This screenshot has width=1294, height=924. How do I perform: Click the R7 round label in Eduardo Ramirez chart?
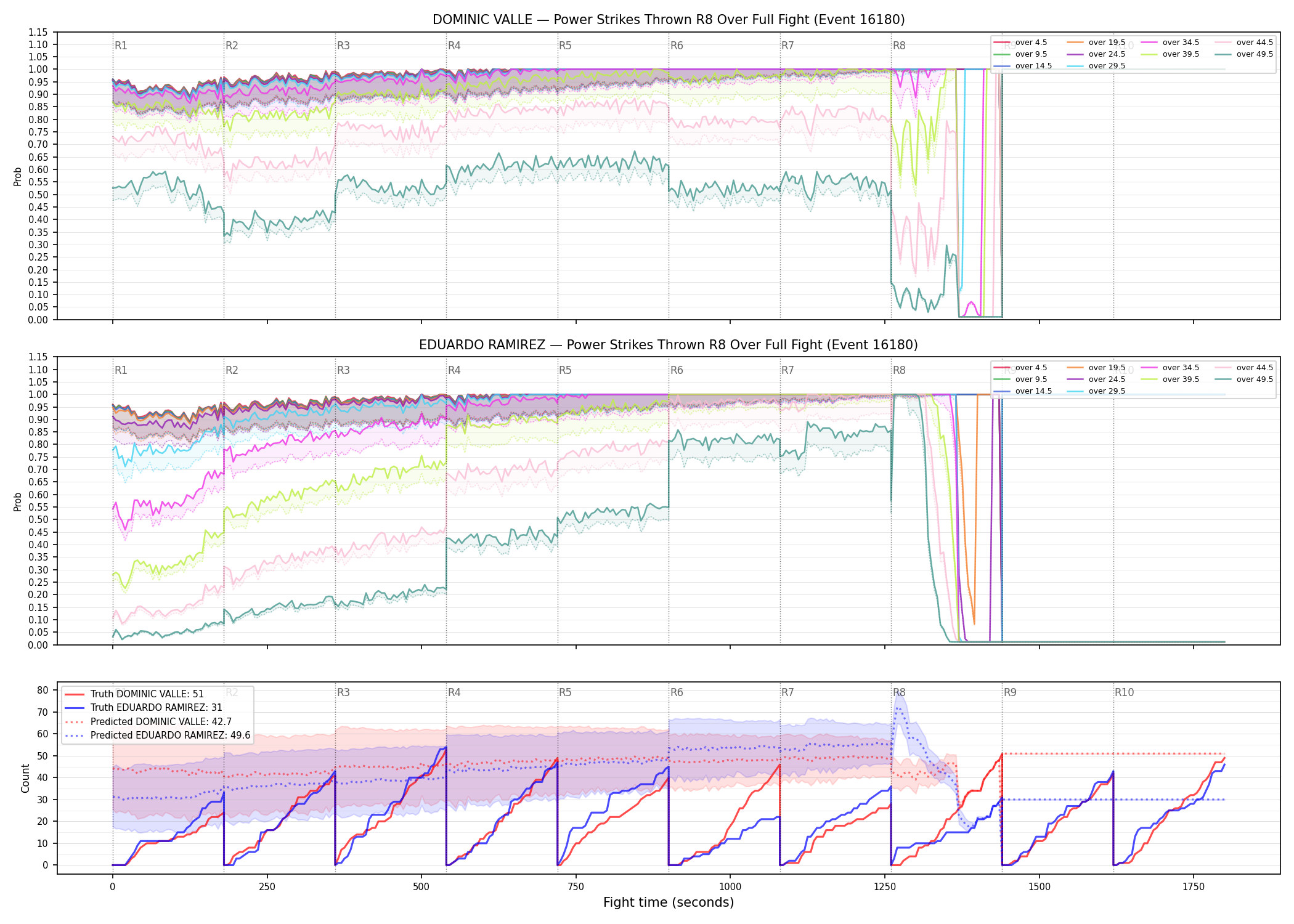point(787,370)
